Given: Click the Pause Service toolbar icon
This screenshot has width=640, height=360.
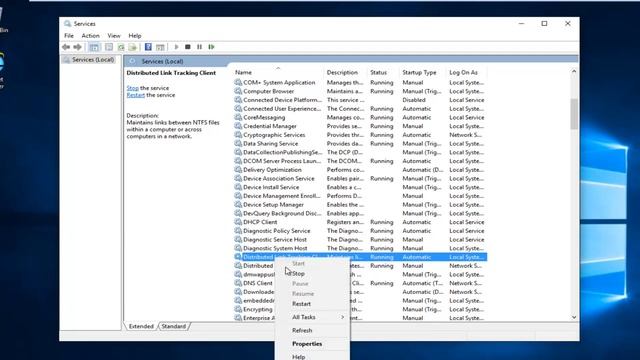Looking at the screenshot, I should click(x=199, y=47).
